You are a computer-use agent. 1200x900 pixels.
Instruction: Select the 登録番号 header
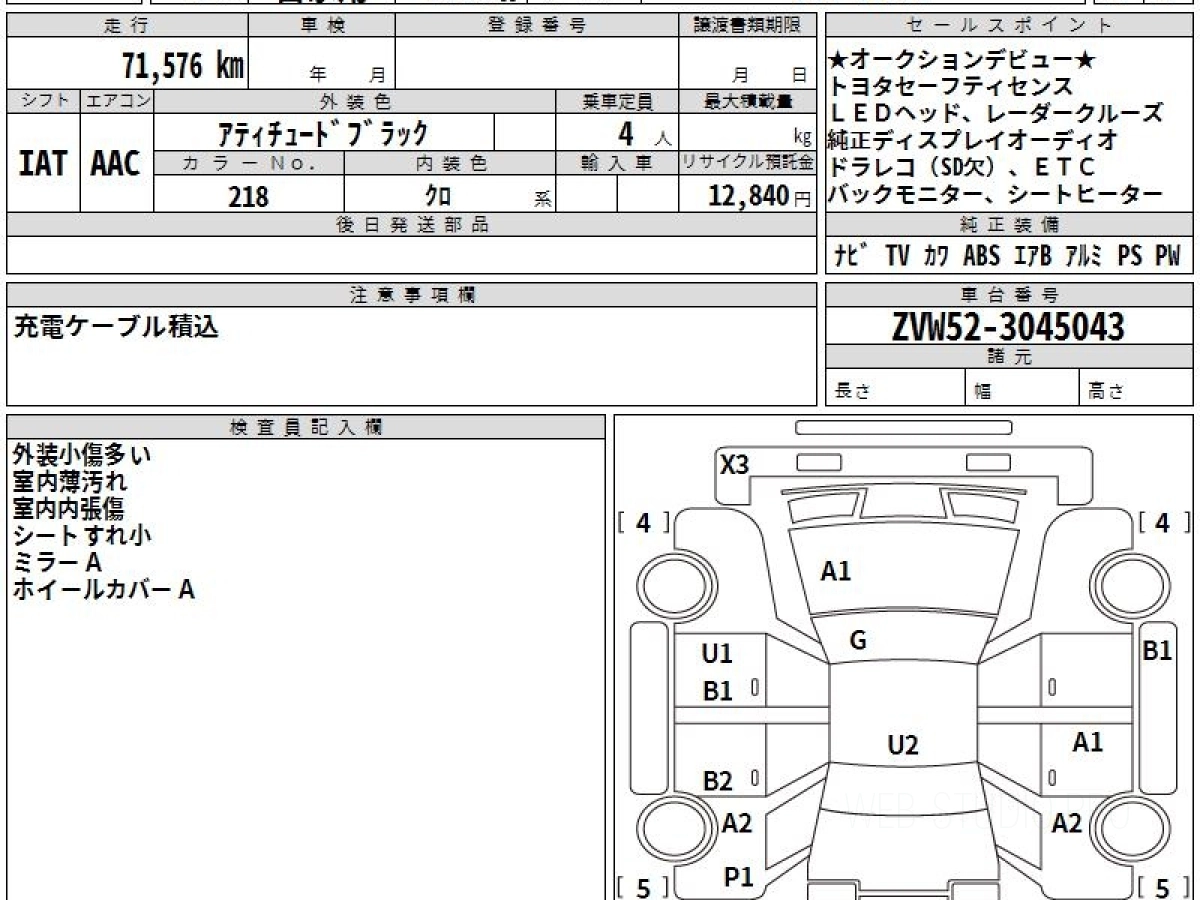pos(537,26)
